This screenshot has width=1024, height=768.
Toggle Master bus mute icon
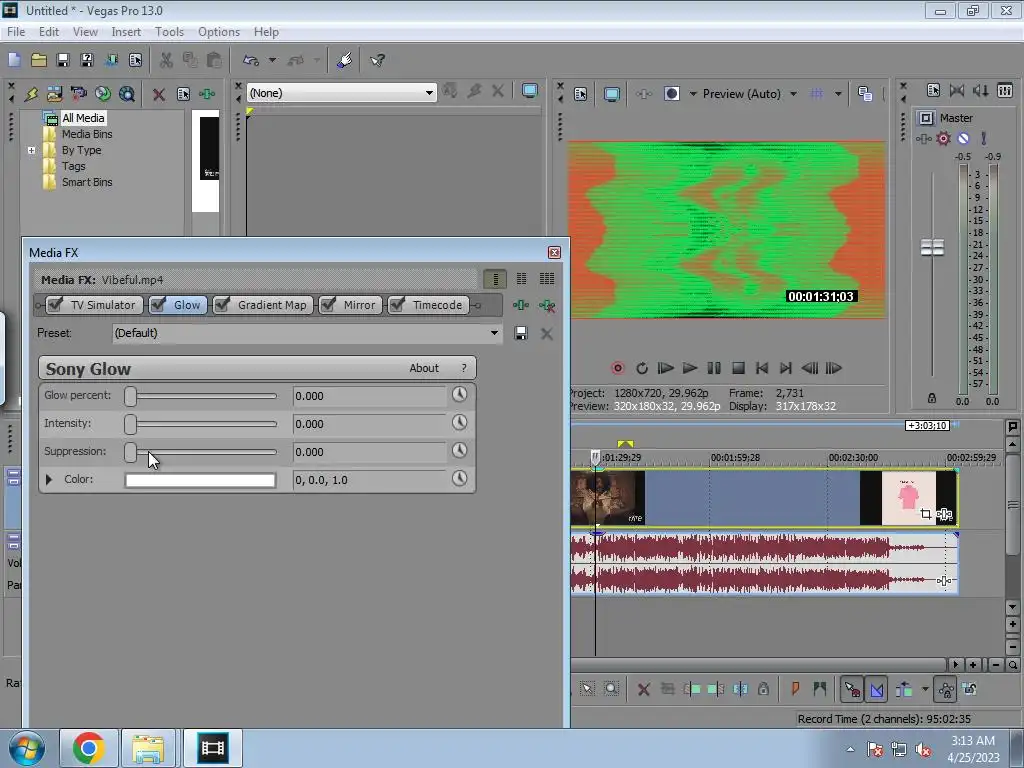tap(963, 138)
